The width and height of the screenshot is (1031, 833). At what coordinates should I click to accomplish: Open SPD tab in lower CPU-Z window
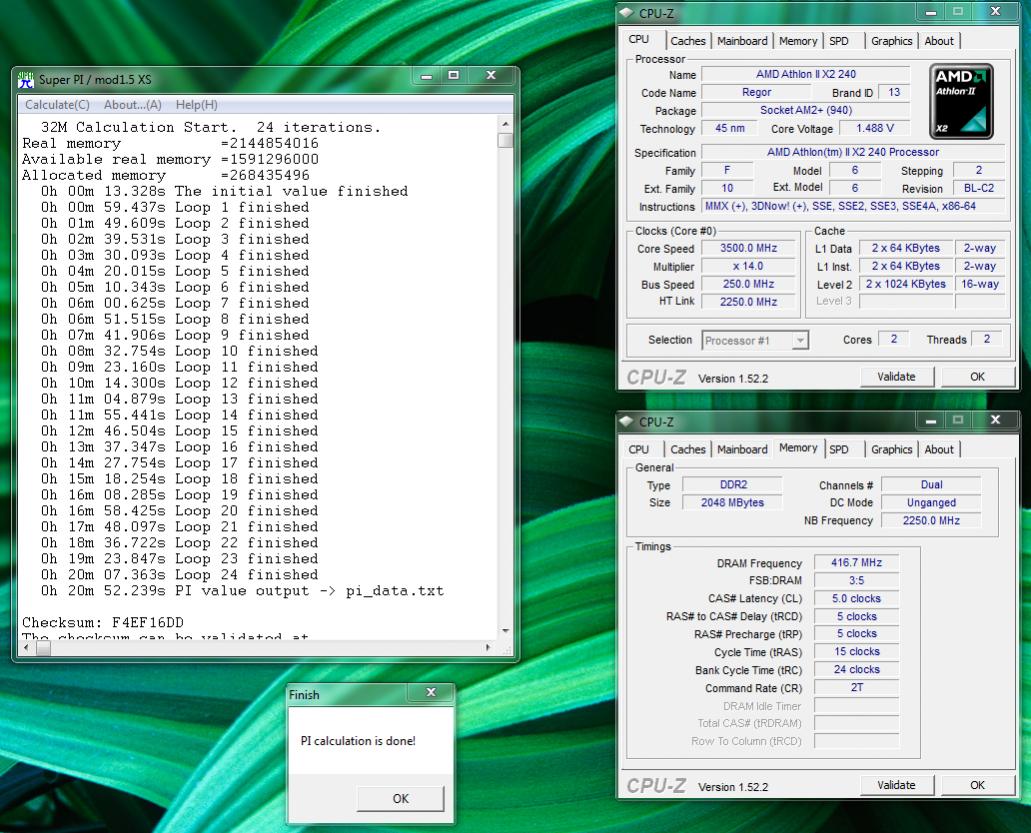click(x=839, y=450)
